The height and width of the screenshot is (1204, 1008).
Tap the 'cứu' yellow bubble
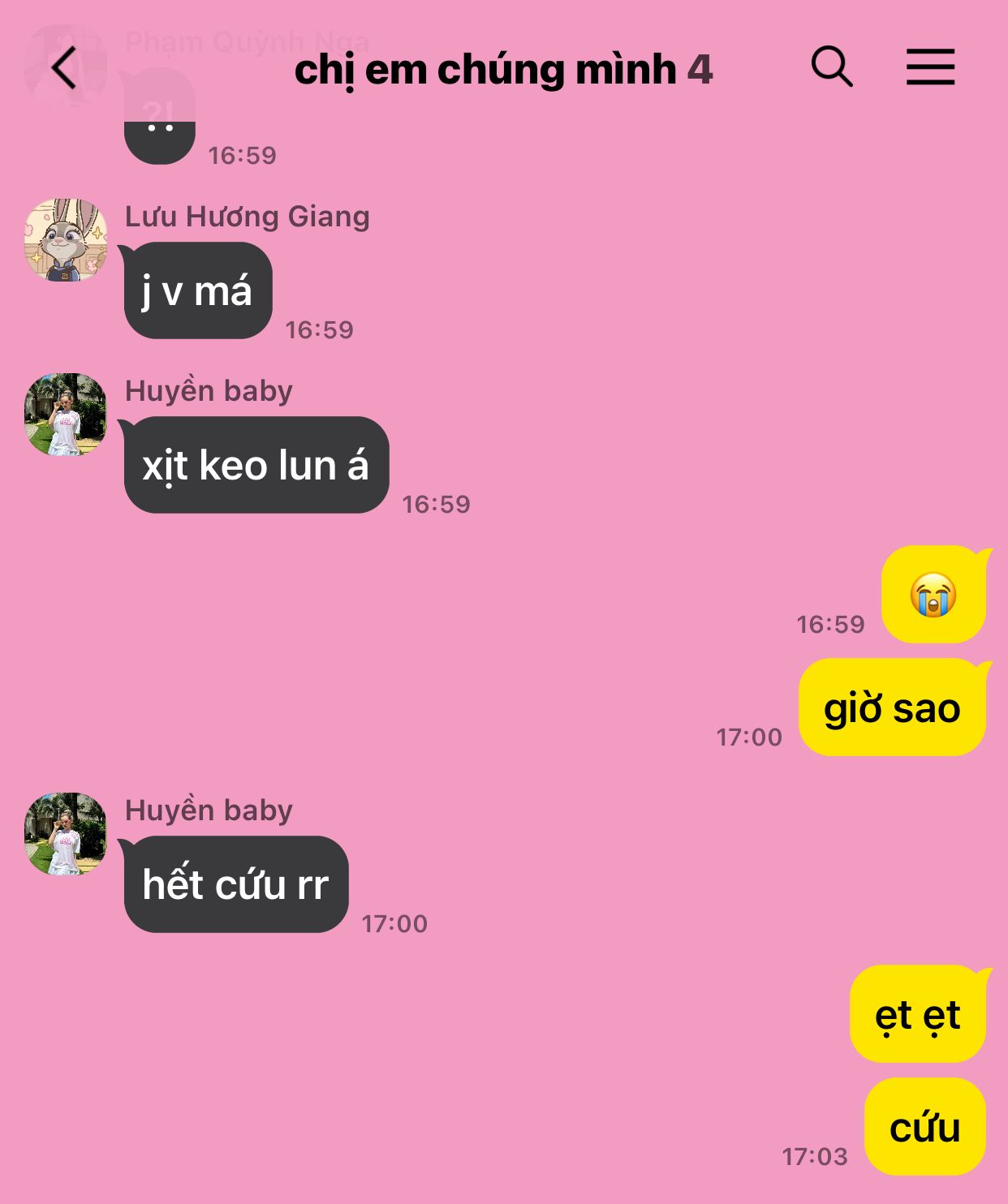coord(925,1127)
